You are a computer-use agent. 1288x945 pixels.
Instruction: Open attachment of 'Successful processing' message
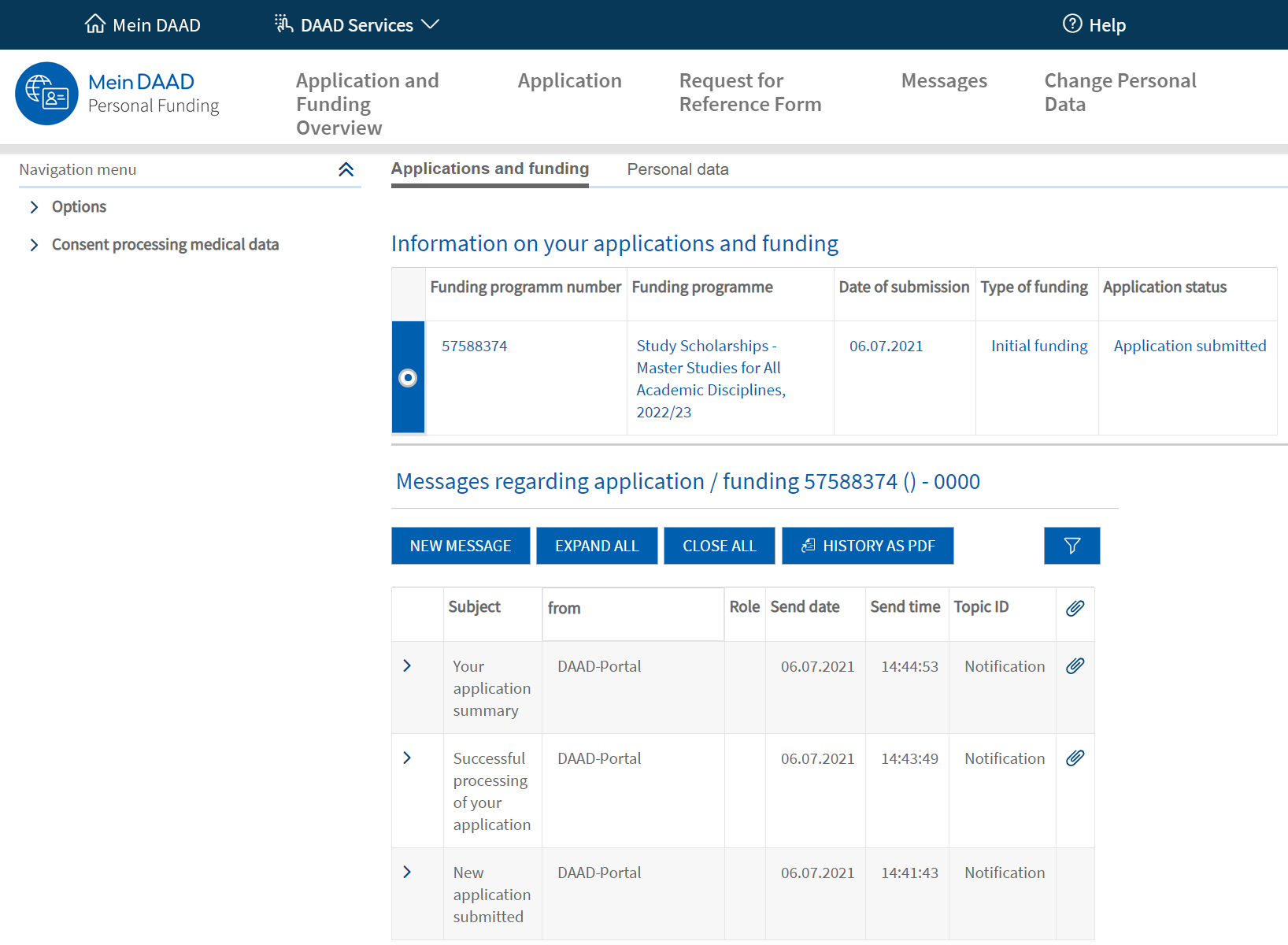1075,758
